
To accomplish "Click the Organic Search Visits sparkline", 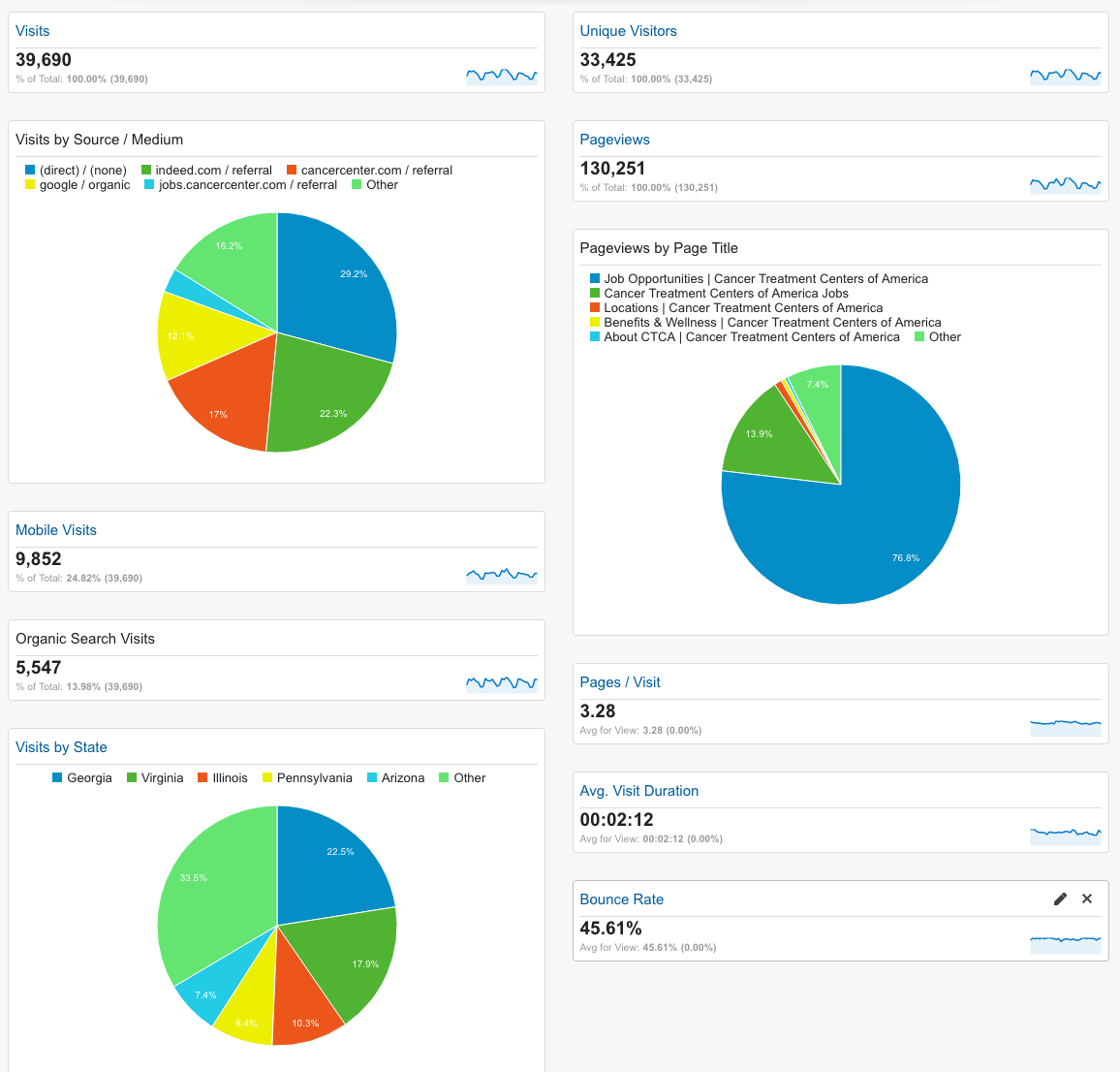I will tap(501, 683).
